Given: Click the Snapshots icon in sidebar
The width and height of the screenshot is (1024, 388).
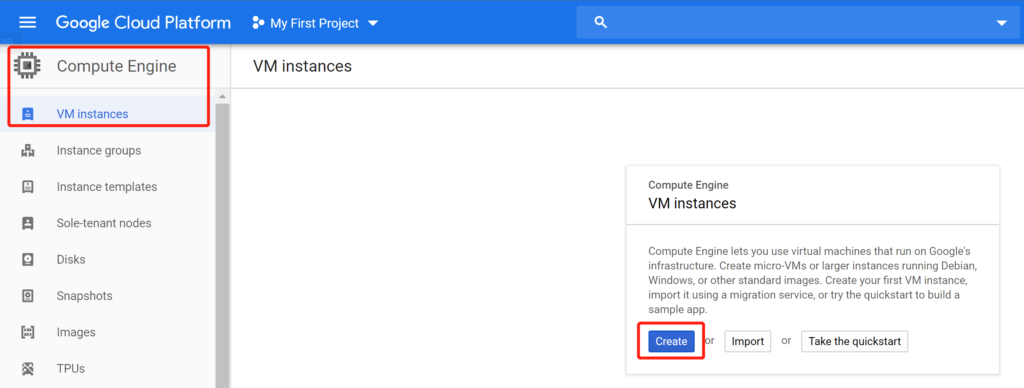Looking at the screenshot, I should pos(27,296).
